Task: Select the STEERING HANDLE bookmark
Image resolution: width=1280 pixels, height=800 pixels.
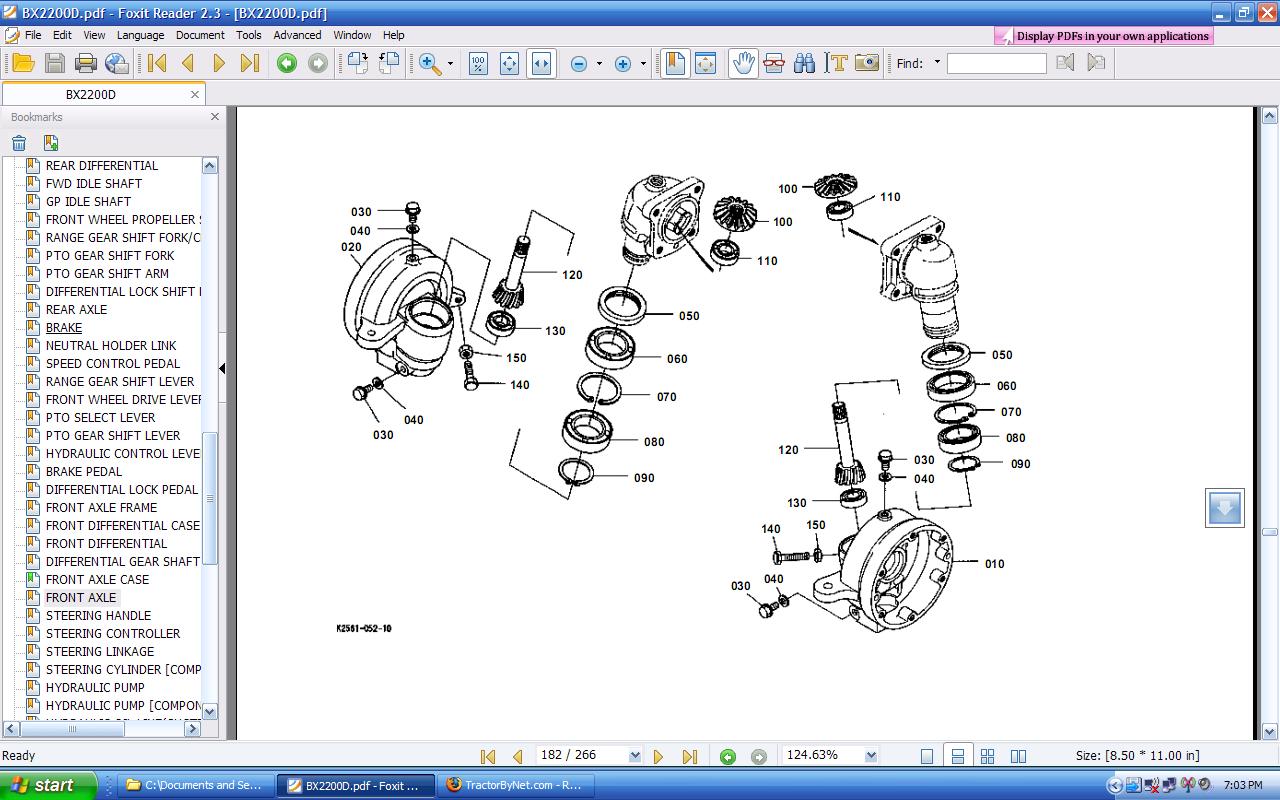Action: coord(98,615)
